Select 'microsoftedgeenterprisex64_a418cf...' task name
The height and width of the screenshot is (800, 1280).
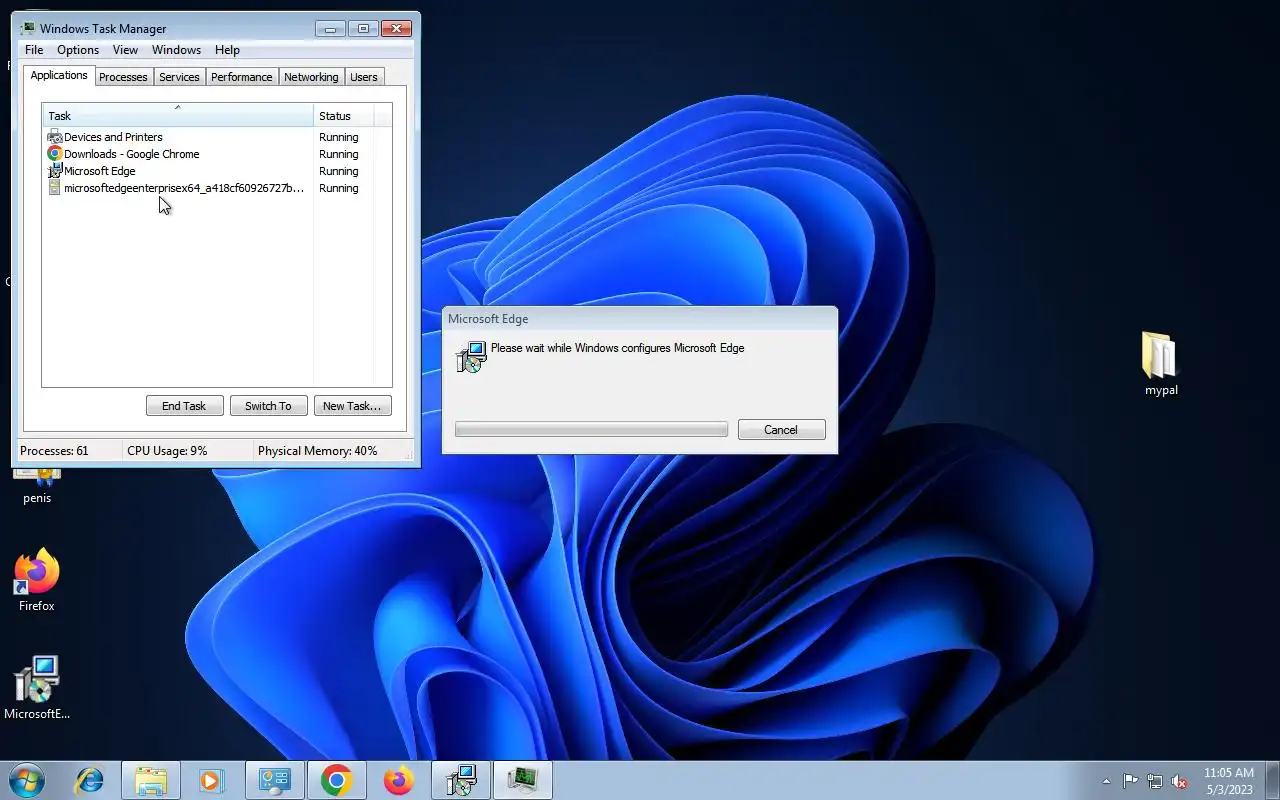pyautogui.click(x=184, y=188)
